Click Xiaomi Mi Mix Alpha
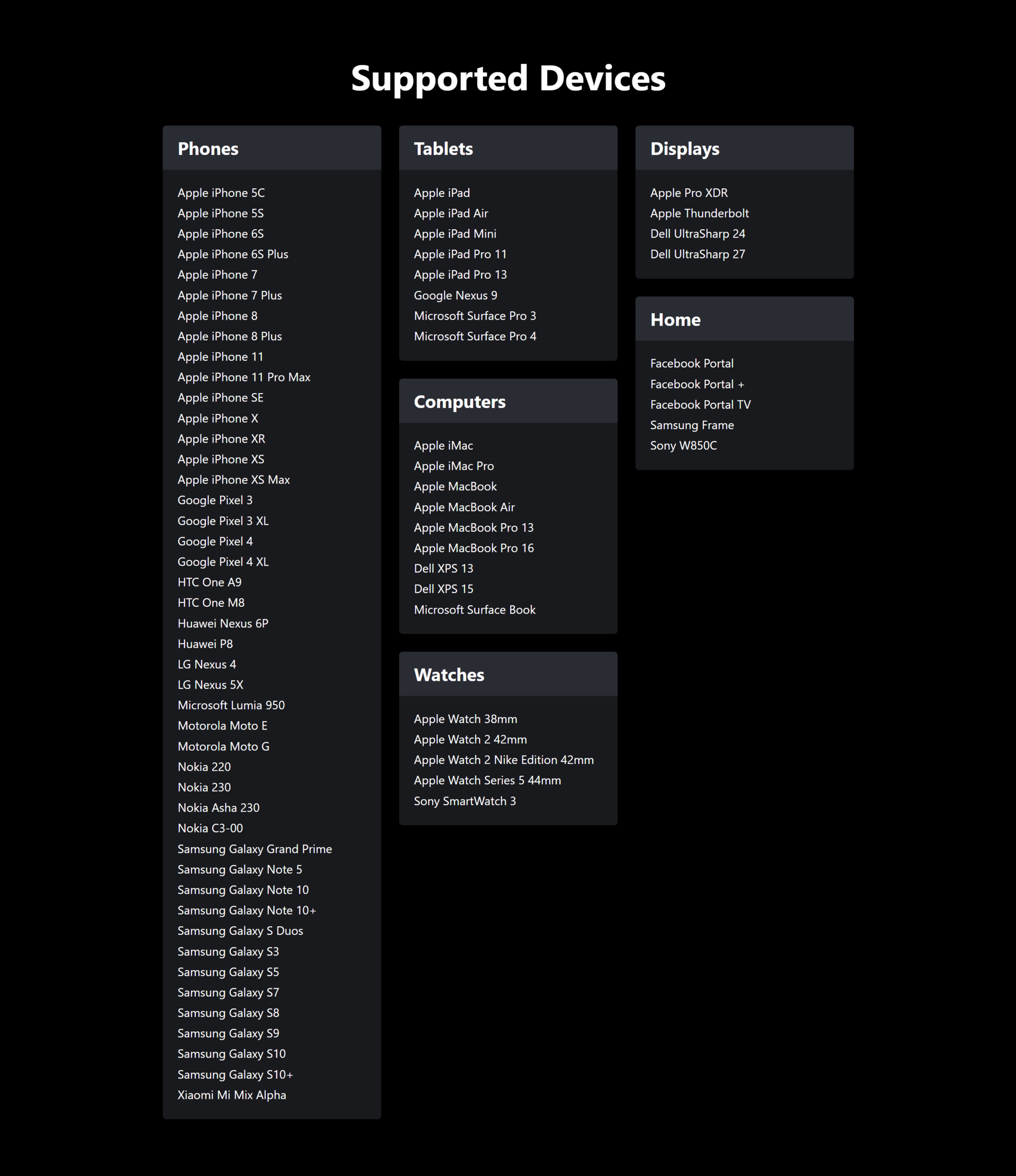The image size is (1016, 1176). coord(232,1095)
